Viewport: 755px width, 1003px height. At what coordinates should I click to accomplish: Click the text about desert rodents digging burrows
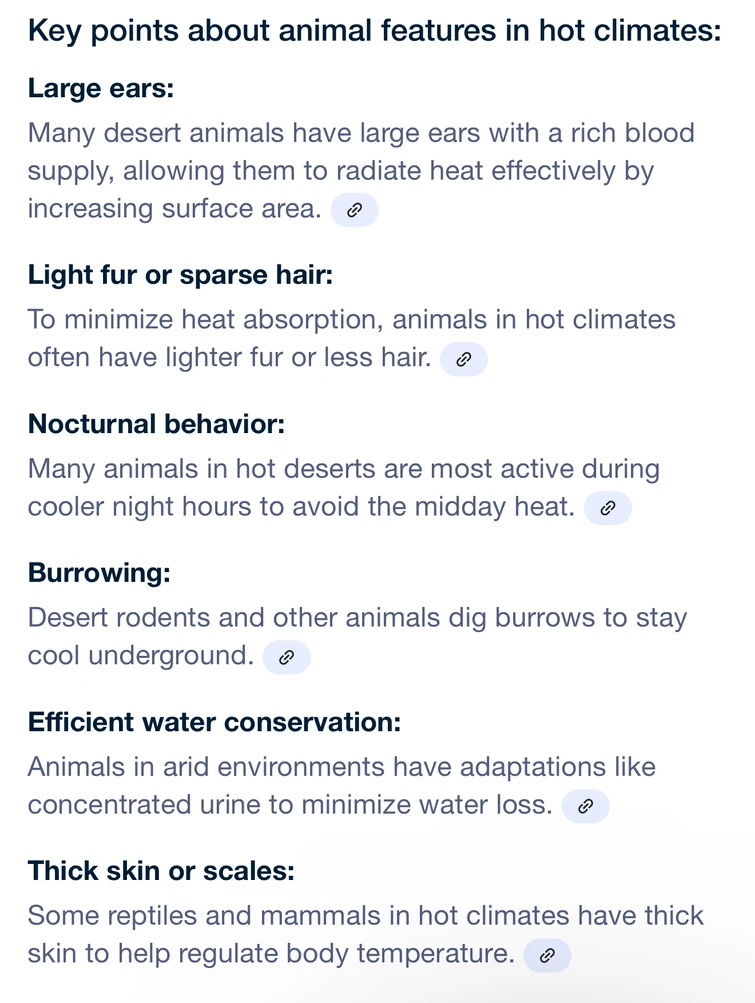(x=357, y=618)
